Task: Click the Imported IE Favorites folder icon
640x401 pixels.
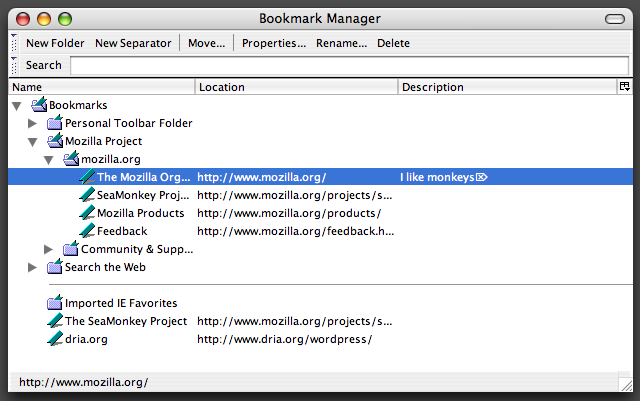Action: click(x=55, y=303)
